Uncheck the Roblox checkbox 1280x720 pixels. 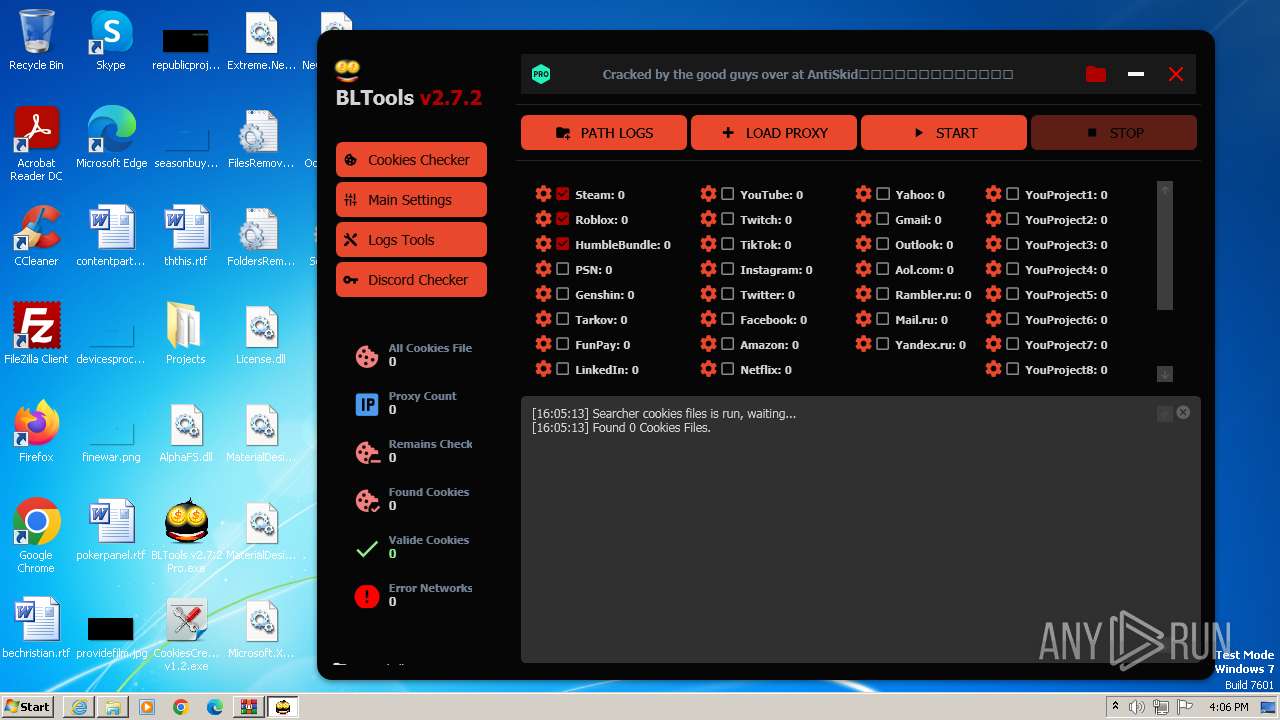[x=563, y=219]
